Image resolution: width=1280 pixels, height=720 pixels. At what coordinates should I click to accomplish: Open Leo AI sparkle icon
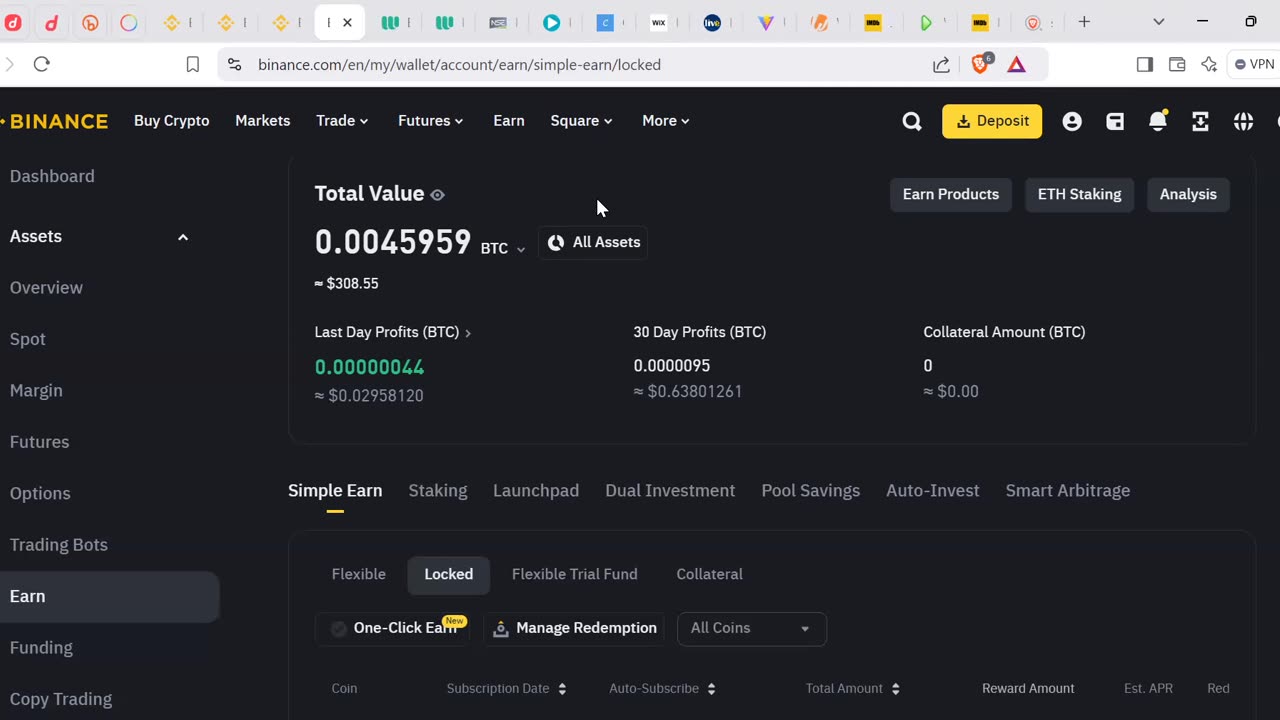tap(1209, 64)
